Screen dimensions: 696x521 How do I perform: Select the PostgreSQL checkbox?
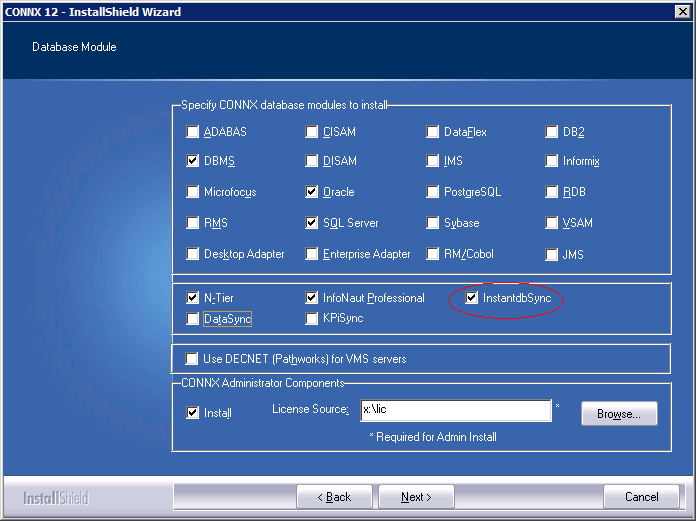coord(432,192)
